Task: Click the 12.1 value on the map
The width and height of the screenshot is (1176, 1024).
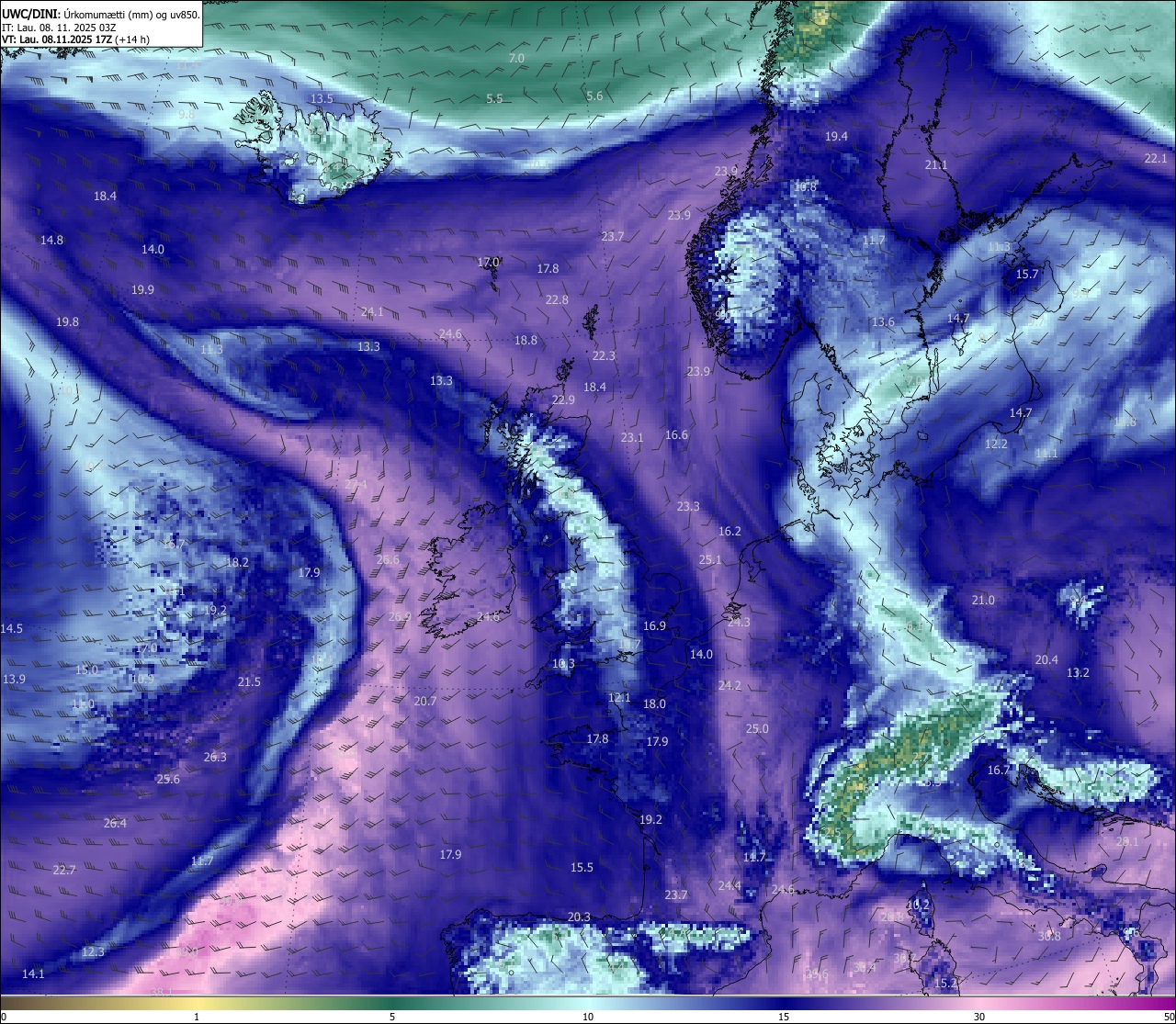Action: tap(619, 697)
